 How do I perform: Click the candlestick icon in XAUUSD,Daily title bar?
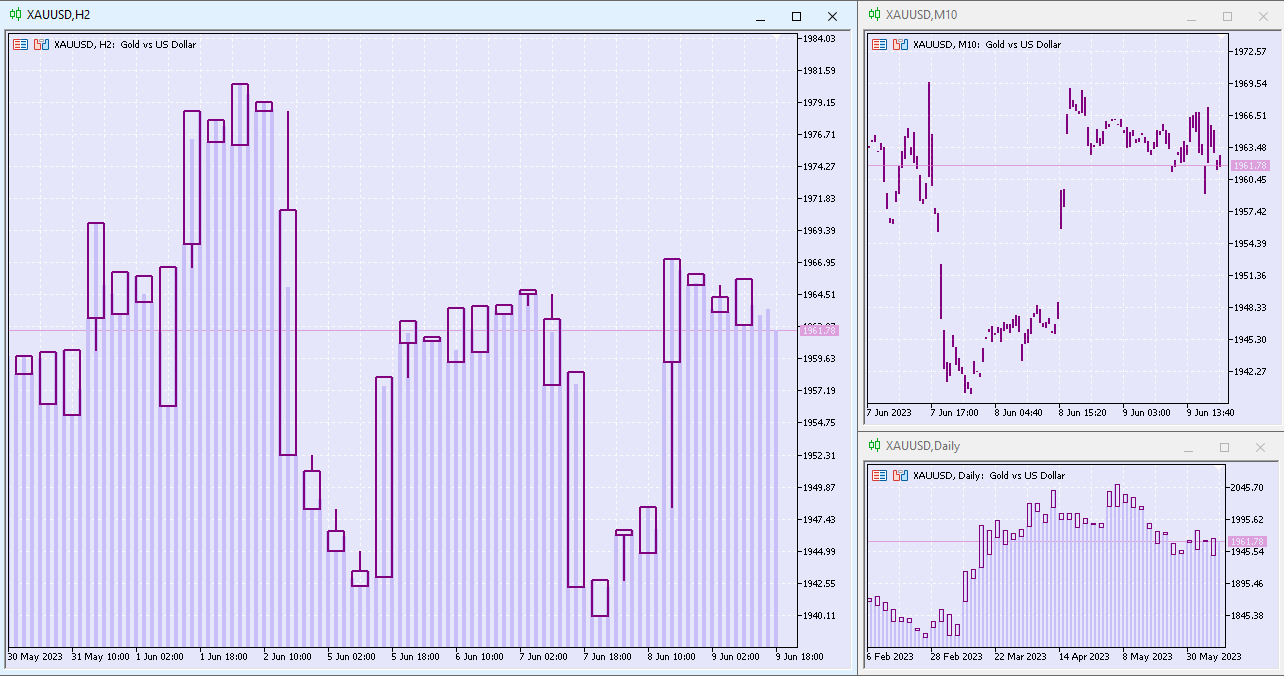point(875,446)
